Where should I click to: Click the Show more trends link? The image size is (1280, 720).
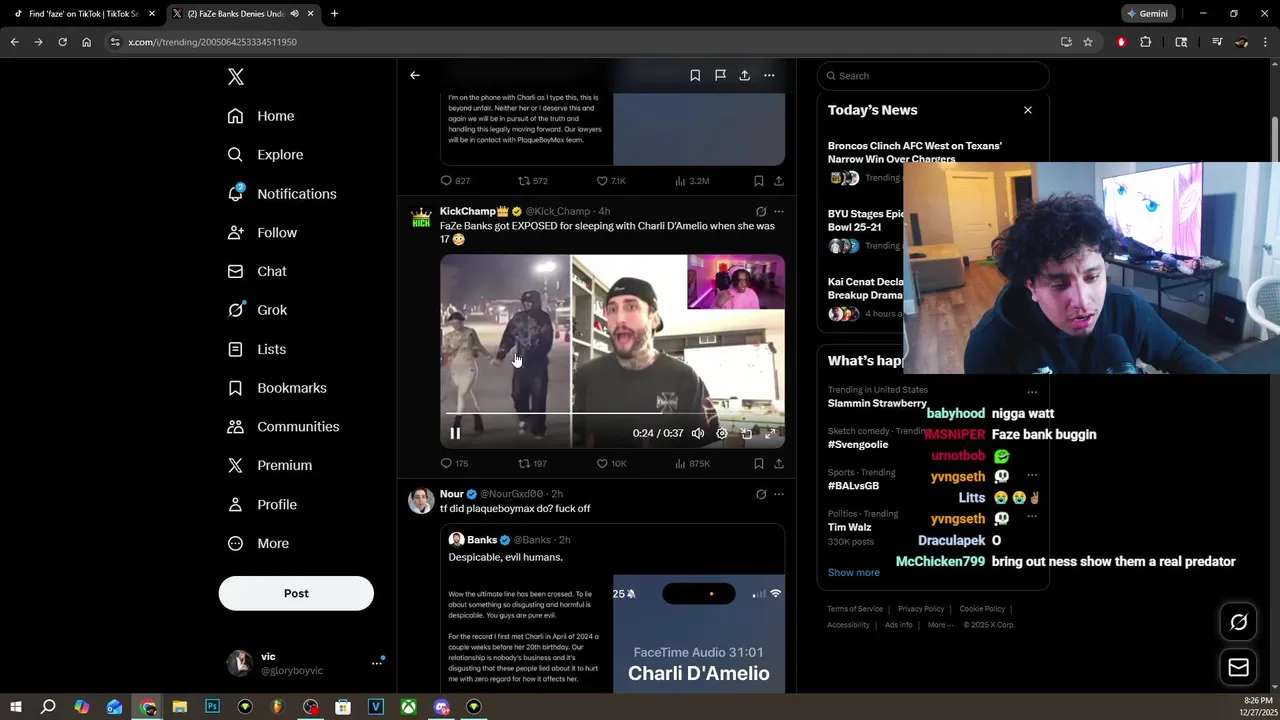tap(854, 573)
